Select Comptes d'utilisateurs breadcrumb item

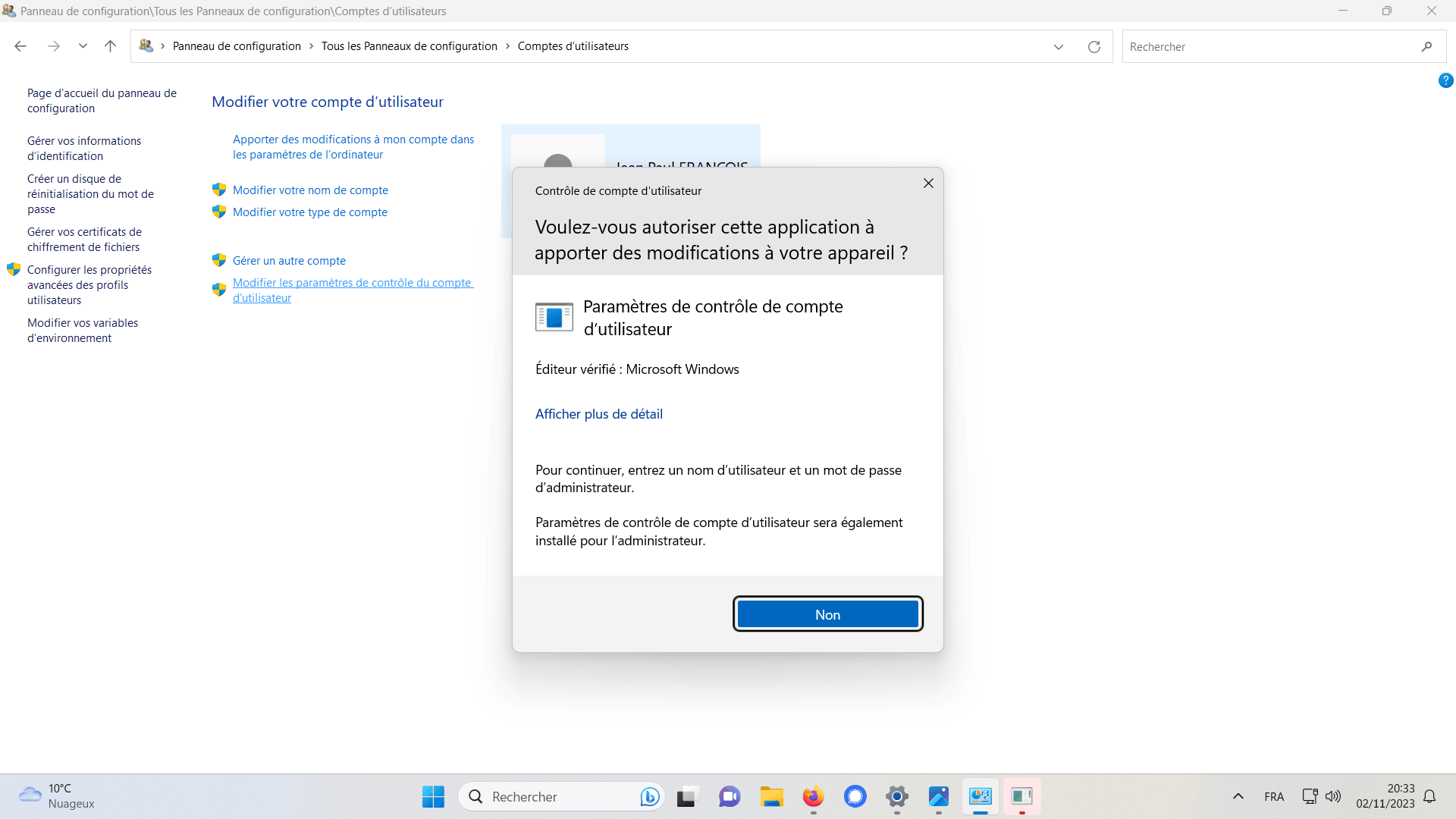573,46
